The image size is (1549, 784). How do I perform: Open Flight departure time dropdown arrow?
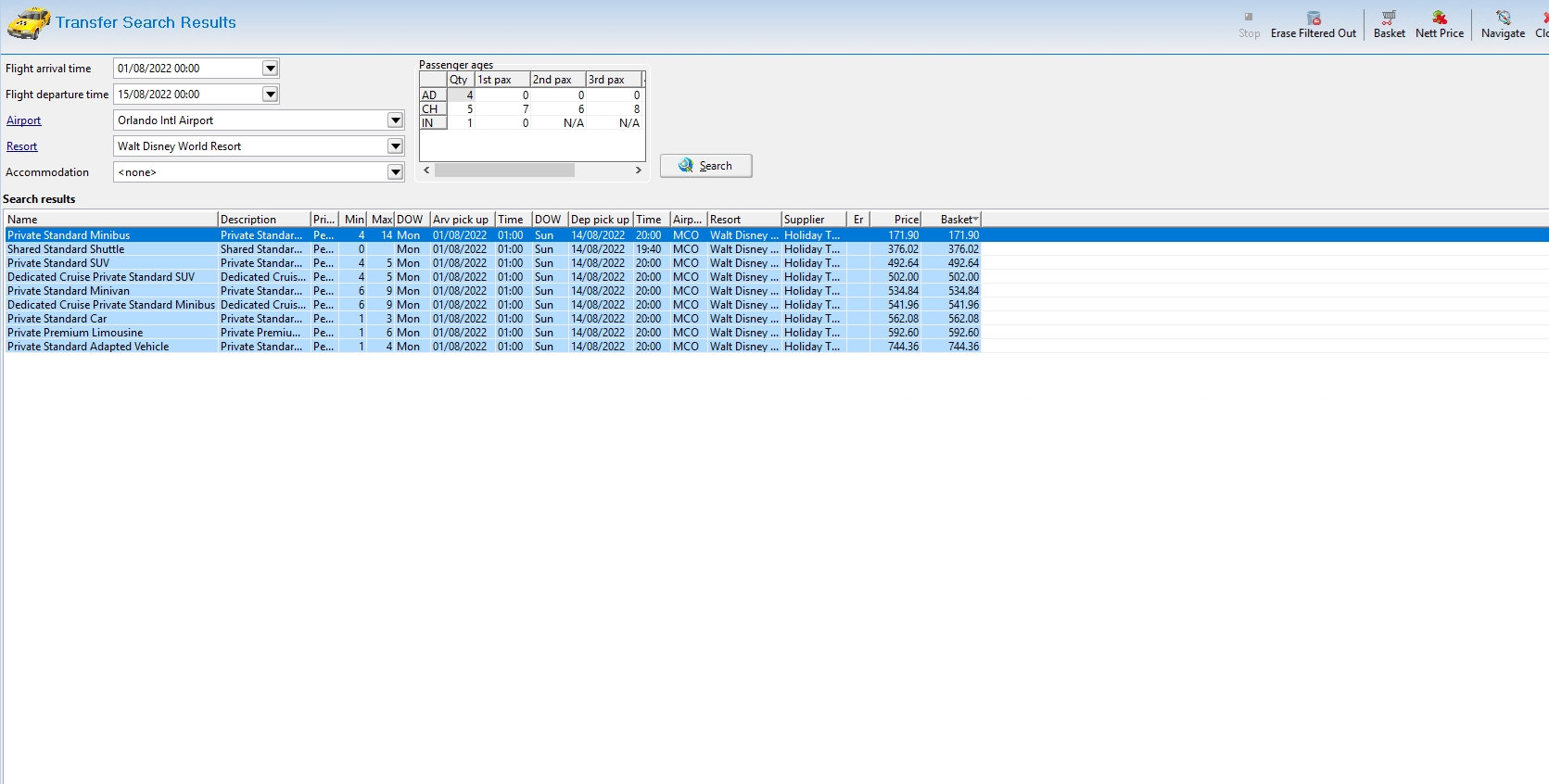pos(270,95)
